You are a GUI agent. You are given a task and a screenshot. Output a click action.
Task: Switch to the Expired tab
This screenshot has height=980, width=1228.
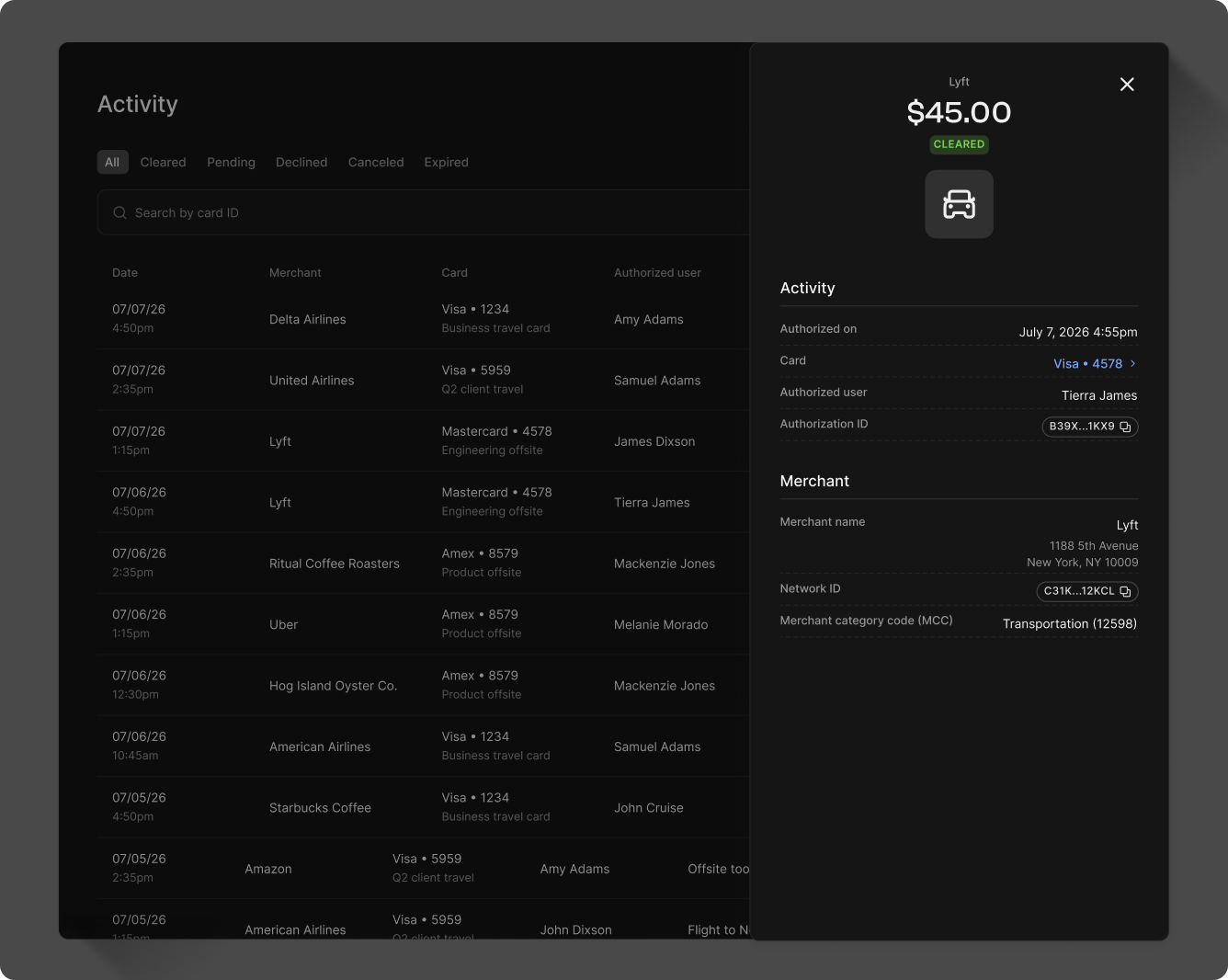pos(446,162)
